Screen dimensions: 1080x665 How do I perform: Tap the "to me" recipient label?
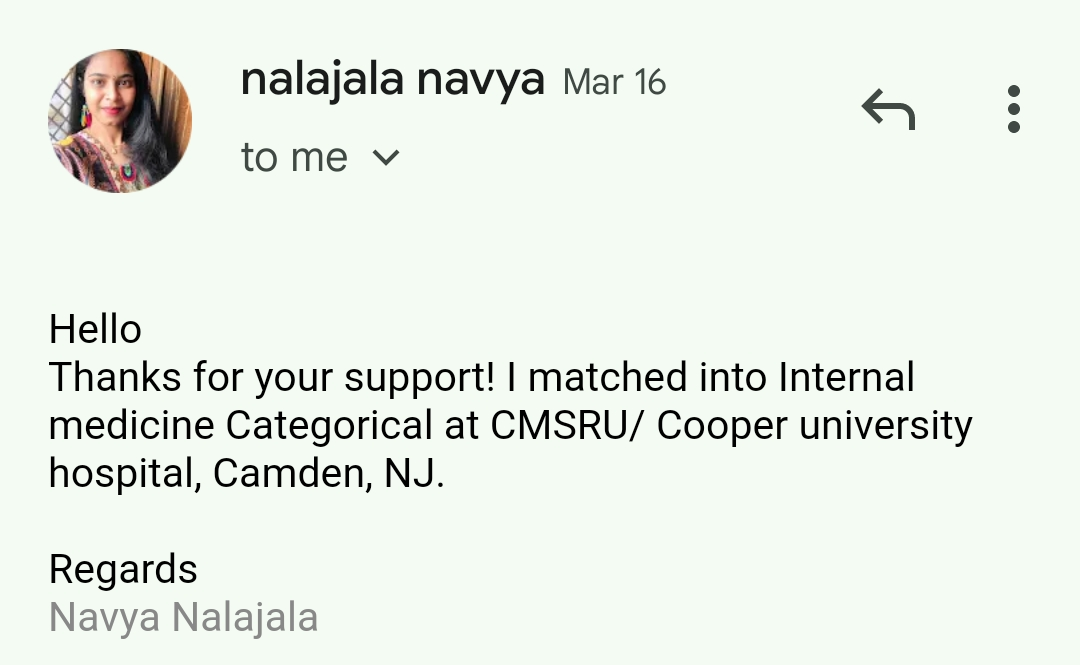pos(294,158)
